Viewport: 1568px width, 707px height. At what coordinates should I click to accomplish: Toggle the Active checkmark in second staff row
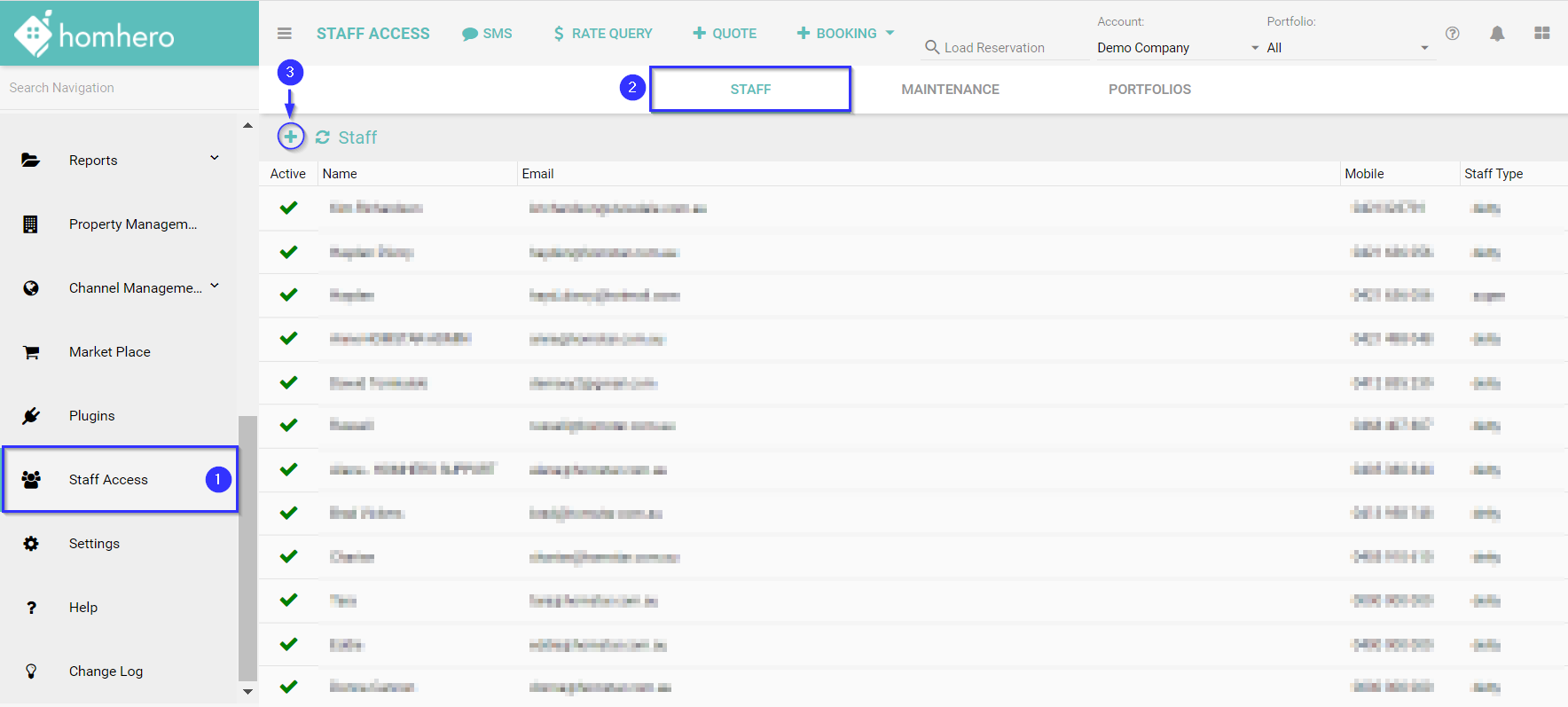(x=288, y=252)
